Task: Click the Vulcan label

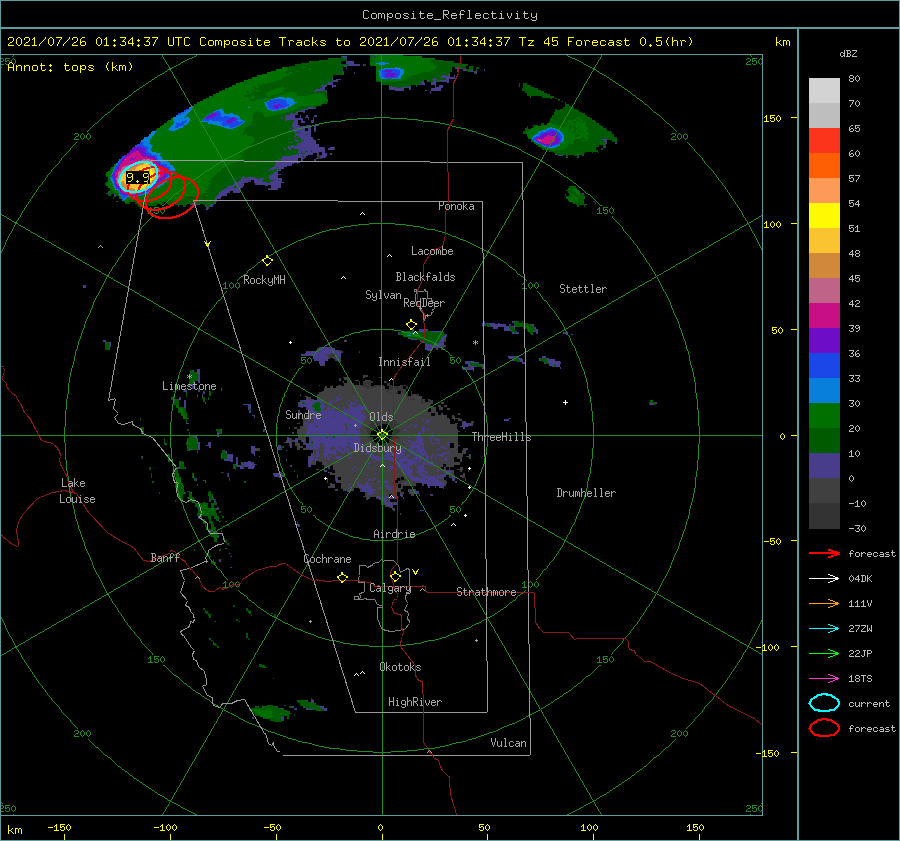Action: coord(509,743)
